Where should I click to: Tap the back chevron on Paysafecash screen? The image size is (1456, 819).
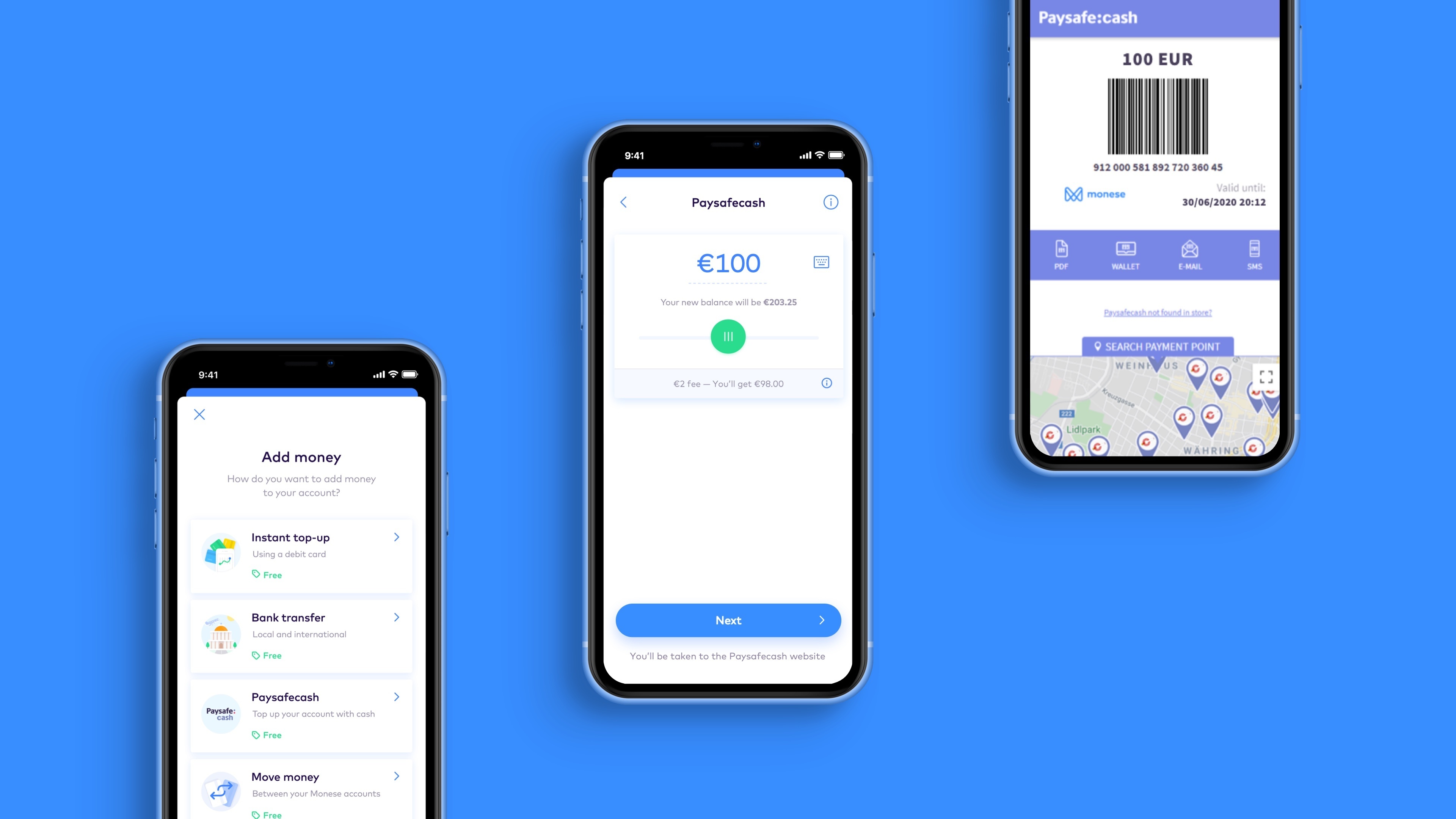[623, 202]
